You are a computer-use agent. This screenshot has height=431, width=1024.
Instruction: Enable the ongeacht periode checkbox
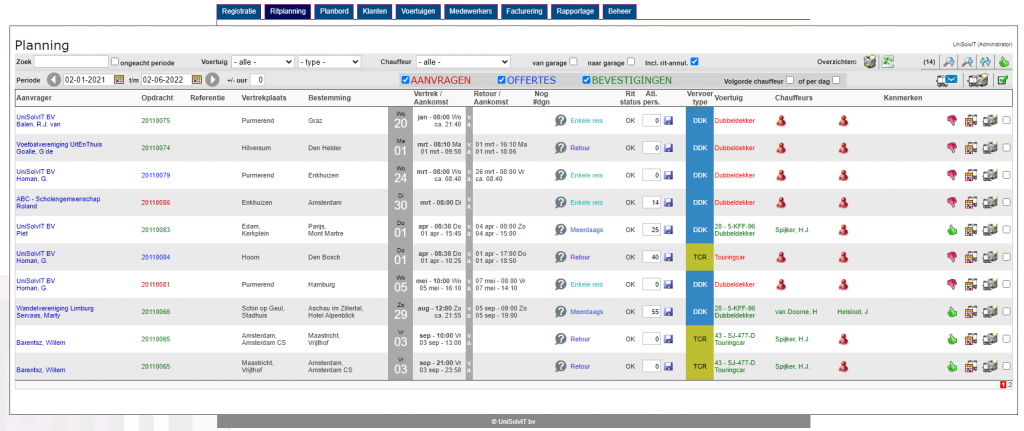pos(115,62)
